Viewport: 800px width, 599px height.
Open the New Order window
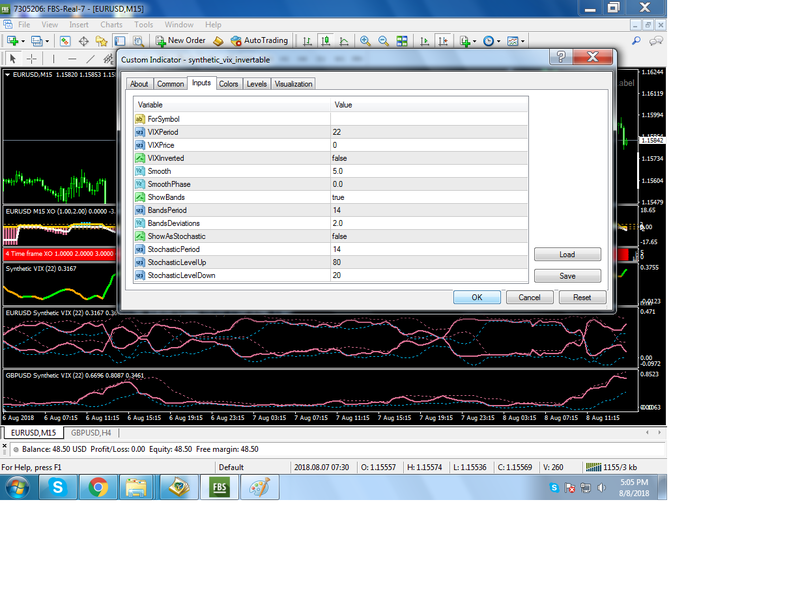[180, 40]
